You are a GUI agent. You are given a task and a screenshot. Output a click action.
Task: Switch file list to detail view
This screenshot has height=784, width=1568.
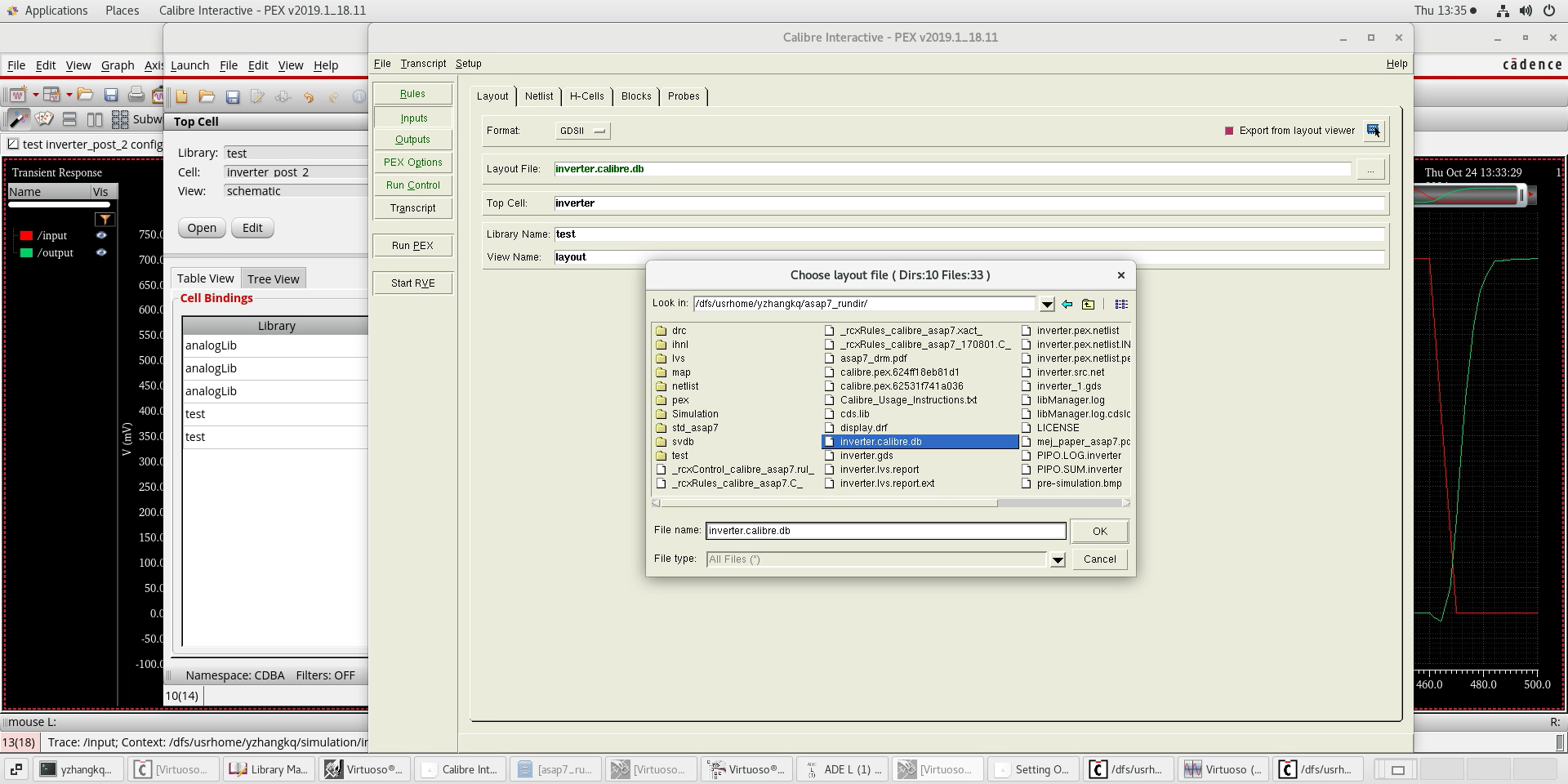tap(1121, 304)
